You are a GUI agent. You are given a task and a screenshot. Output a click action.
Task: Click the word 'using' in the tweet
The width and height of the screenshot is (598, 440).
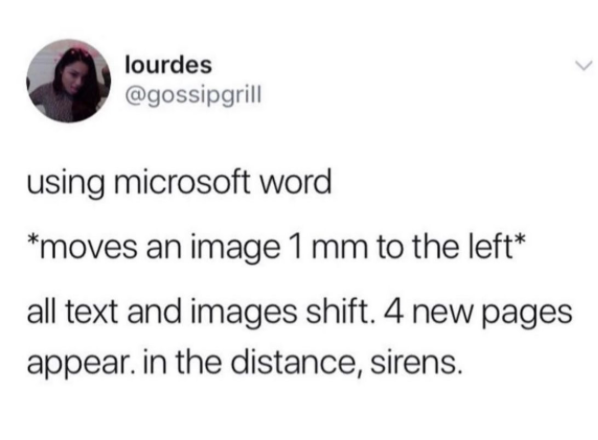point(65,184)
